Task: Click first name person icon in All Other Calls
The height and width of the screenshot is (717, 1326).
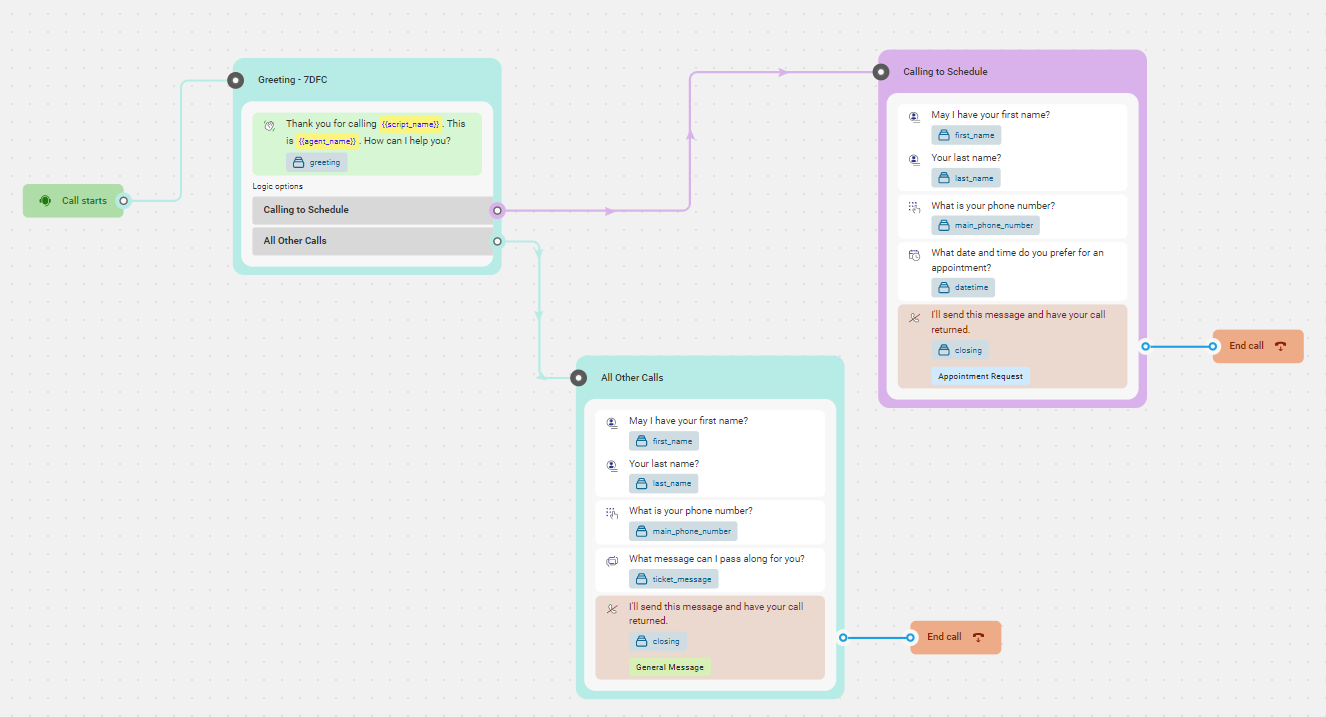Action: pos(612,423)
